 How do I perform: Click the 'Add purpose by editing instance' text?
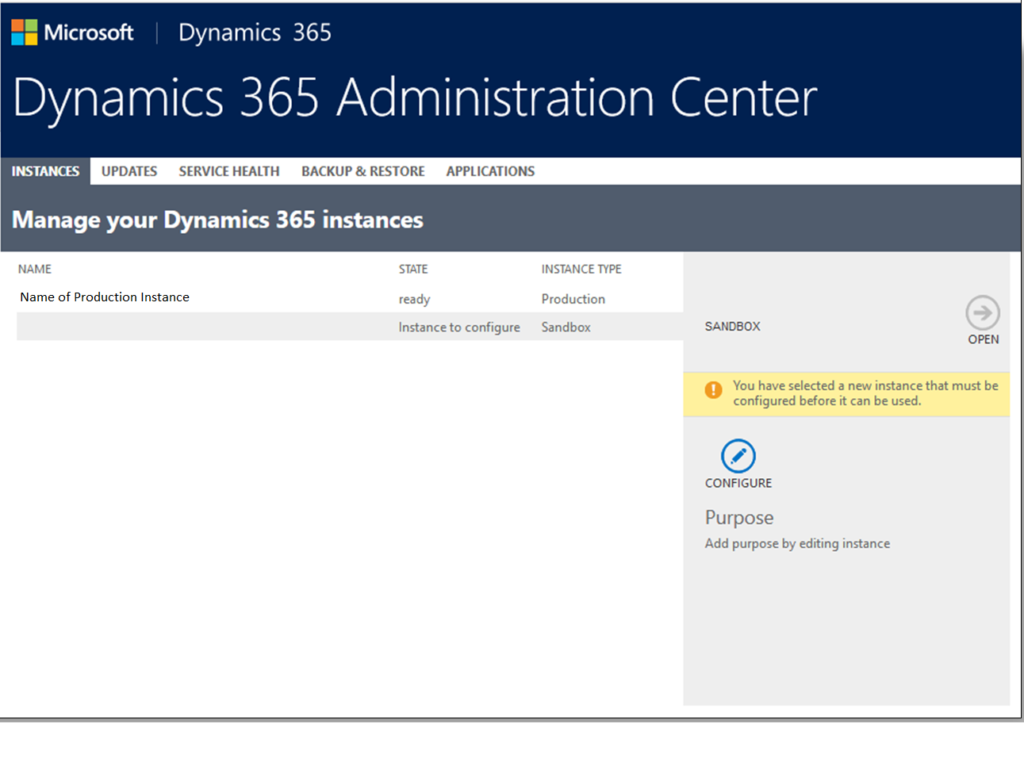pyautogui.click(x=797, y=543)
